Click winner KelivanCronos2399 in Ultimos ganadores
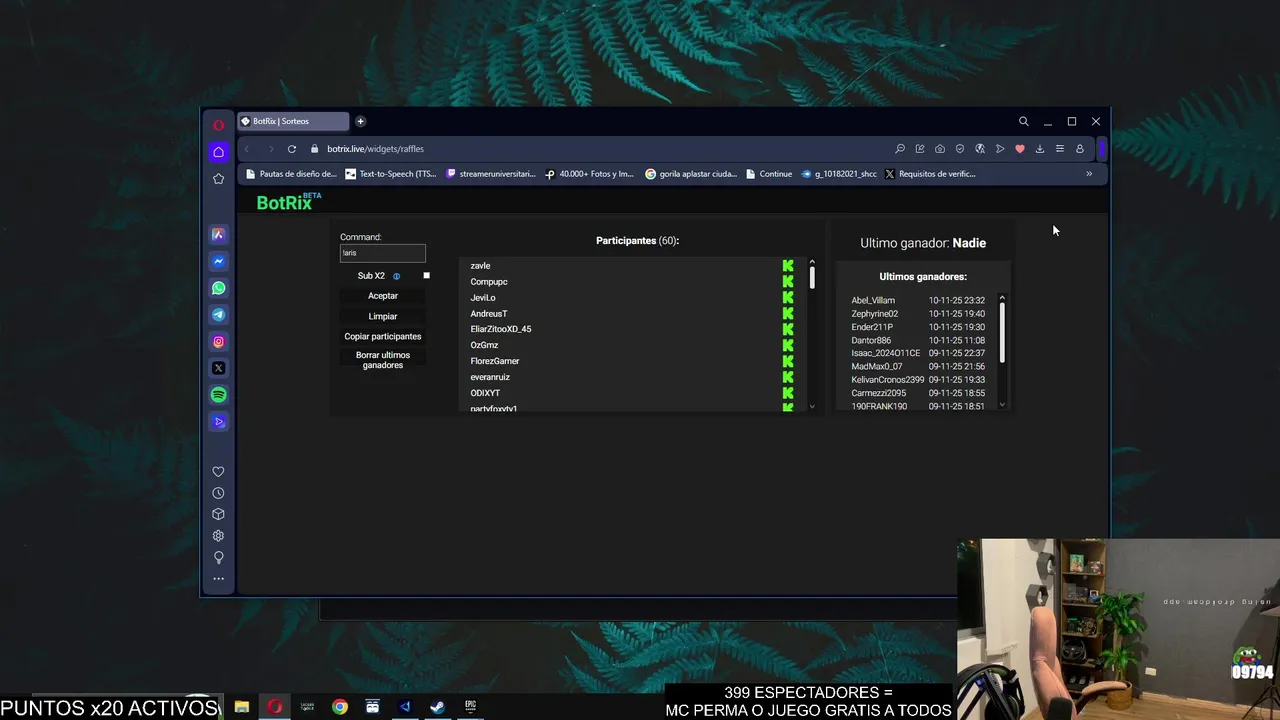The image size is (1280, 720). click(888, 380)
